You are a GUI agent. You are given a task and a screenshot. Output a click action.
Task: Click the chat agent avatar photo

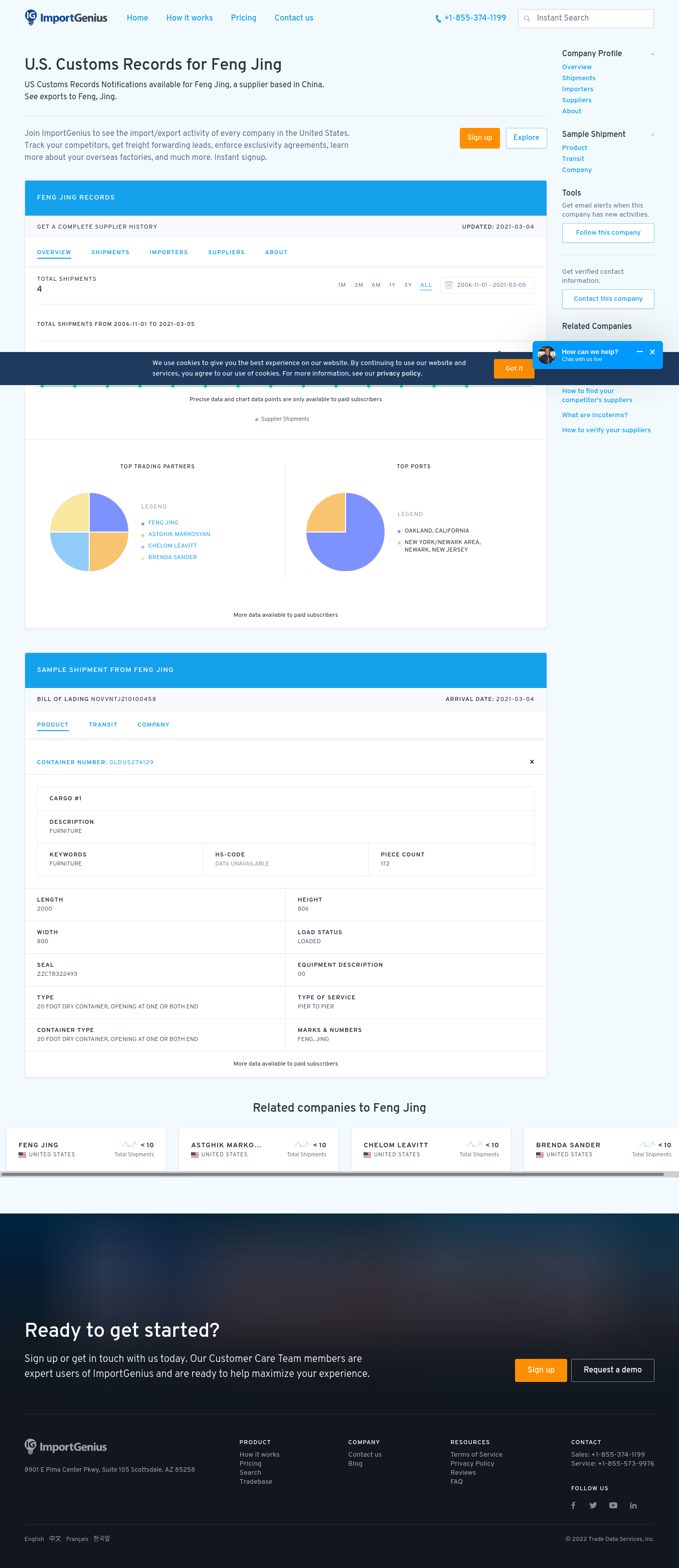pos(546,355)
